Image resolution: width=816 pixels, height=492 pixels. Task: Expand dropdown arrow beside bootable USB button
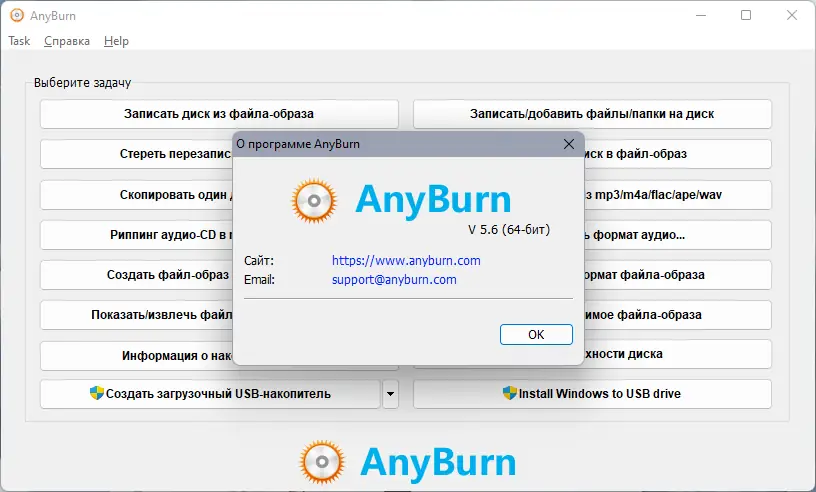coord(390,394)
